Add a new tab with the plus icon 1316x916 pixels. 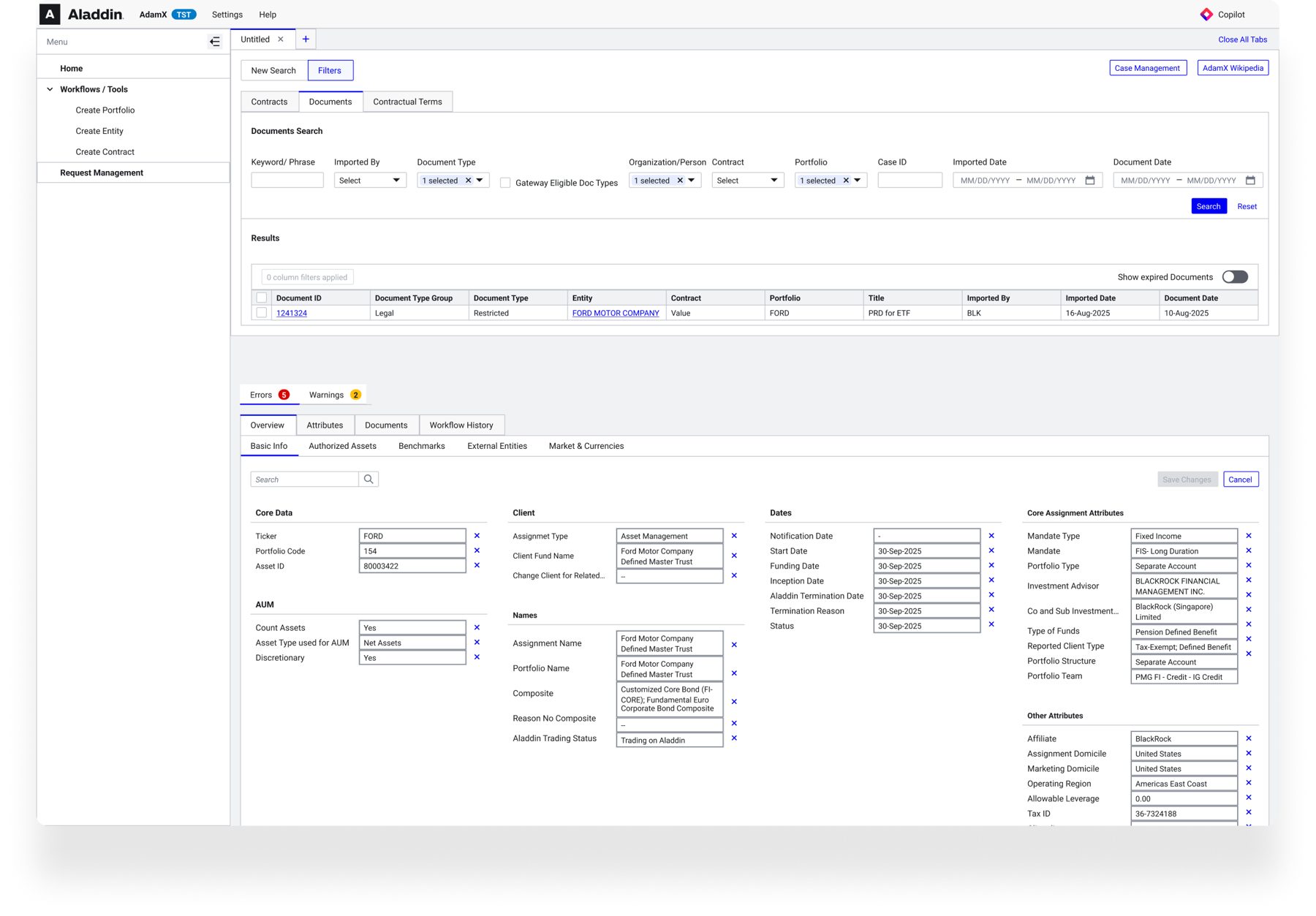coord(306,39)
